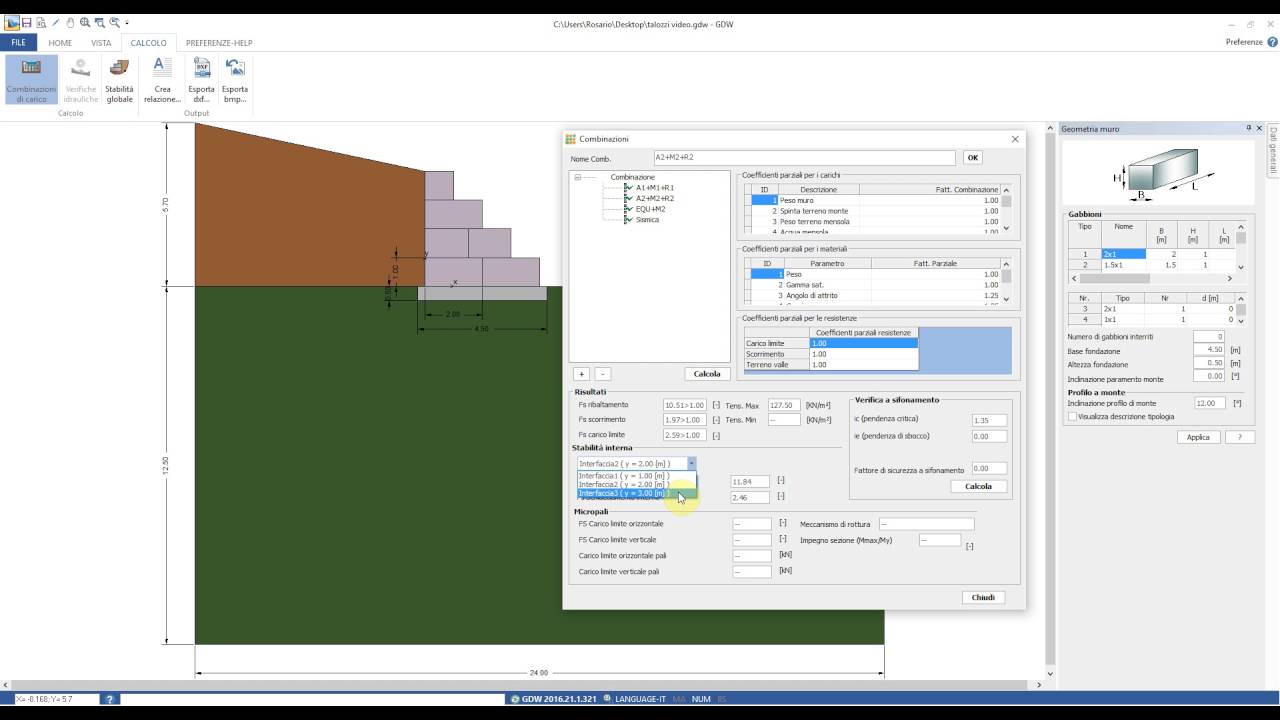Click the ribbon help icon near Preferenze
The width and height of the screenshot is (1280, 720).
(x=1272, y=42)
